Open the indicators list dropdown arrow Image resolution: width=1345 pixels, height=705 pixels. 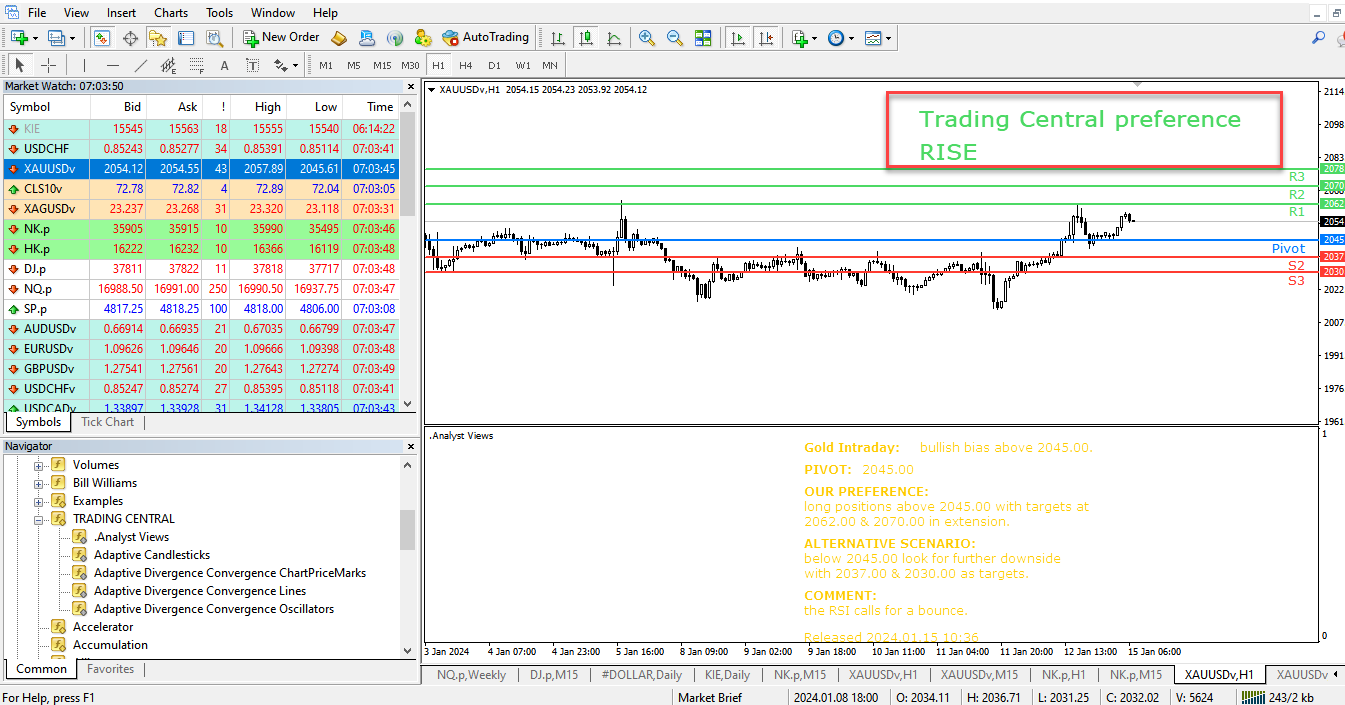[x=815, y=38]
